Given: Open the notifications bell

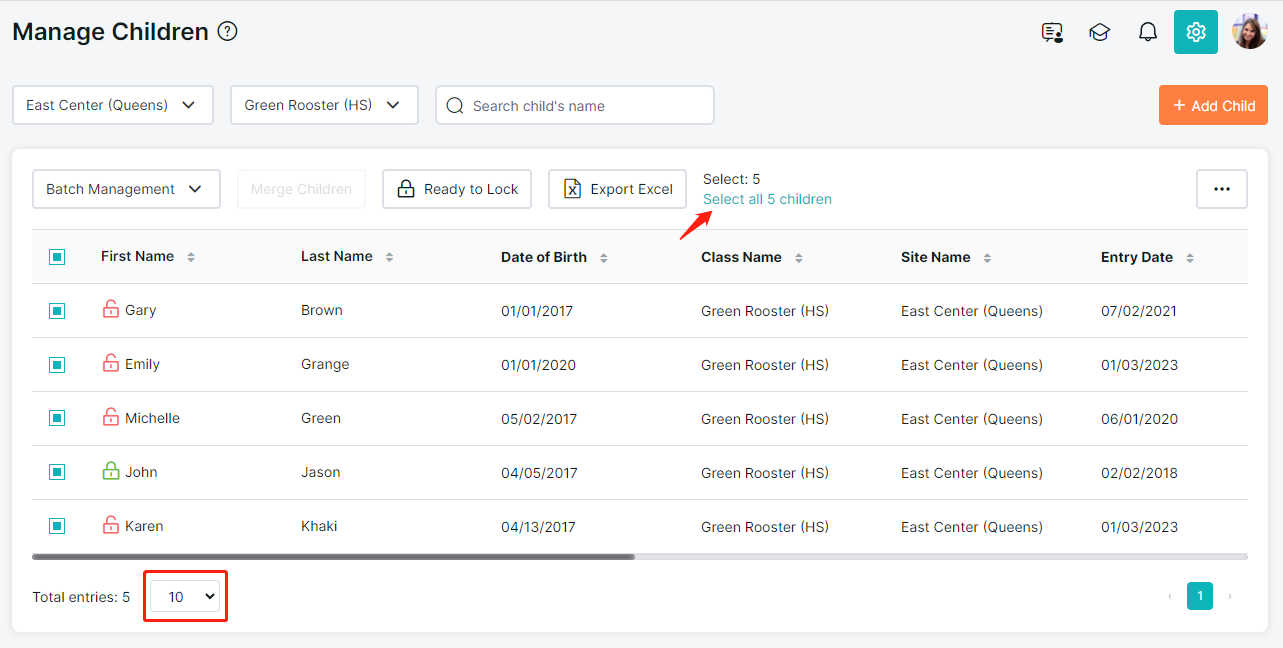Looking at the screenshot, I should point(1147,32).
